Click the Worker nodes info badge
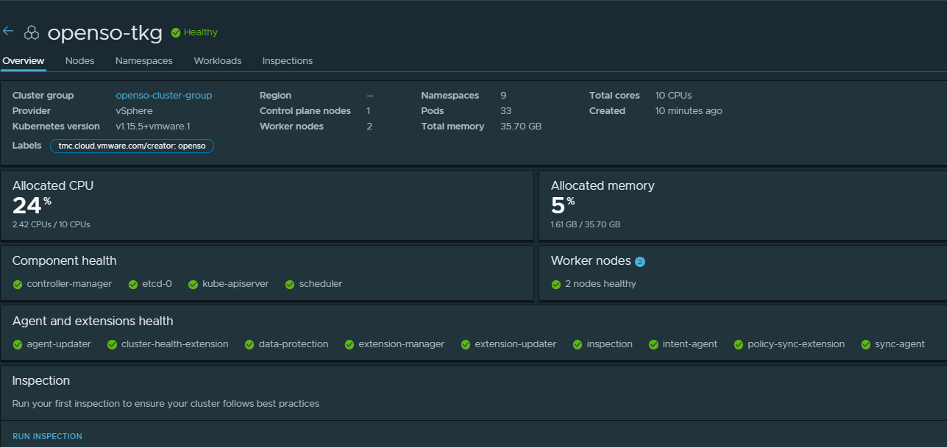Image resolution: width=947 pixels, height=447 pixels. pyautogui.click(x=640, y=262)
